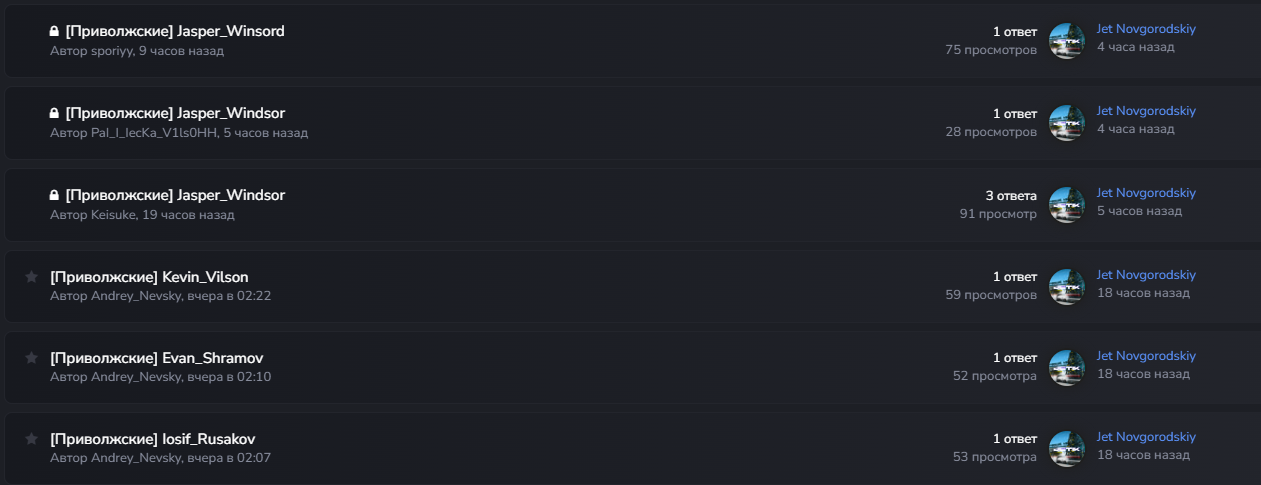Viewport: 1261px width, 485px height.
Task: Click the last-poster avatar in Iosif_Rusakov row
Action: (x=1067, y=449)
